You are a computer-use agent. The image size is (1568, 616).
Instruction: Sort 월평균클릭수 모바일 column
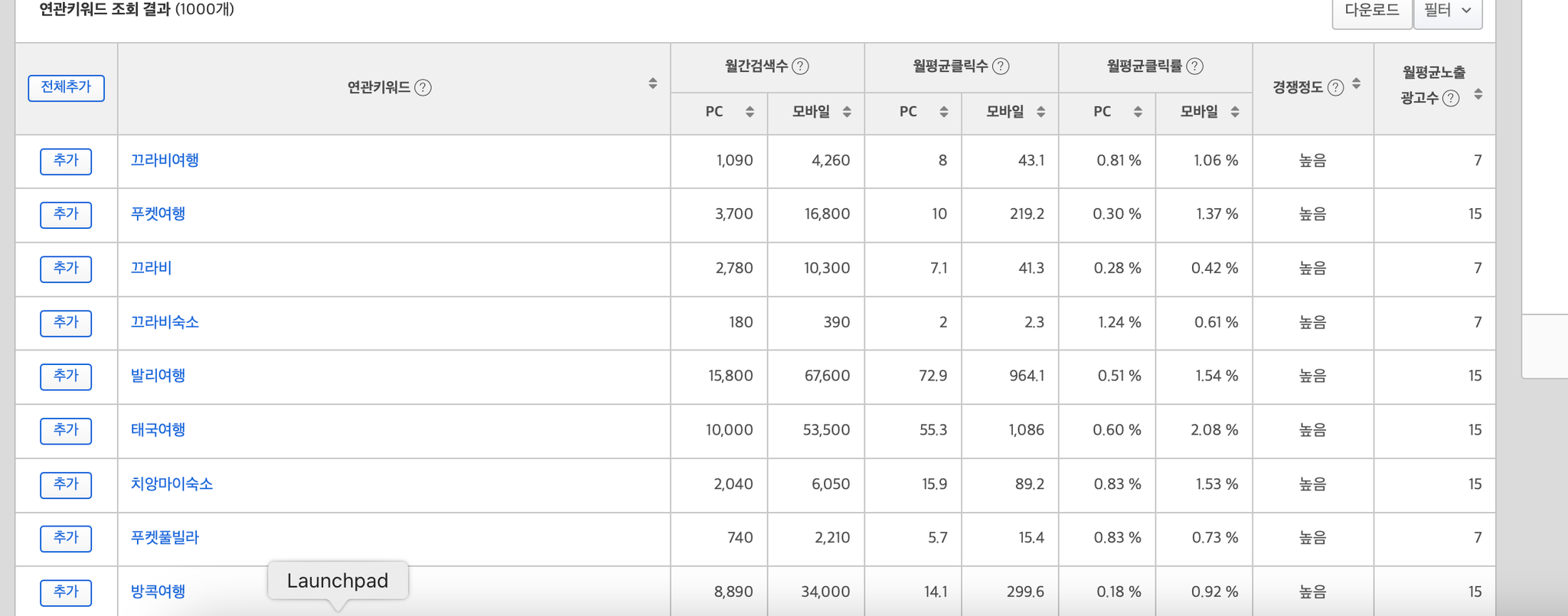click(1040, 112)
